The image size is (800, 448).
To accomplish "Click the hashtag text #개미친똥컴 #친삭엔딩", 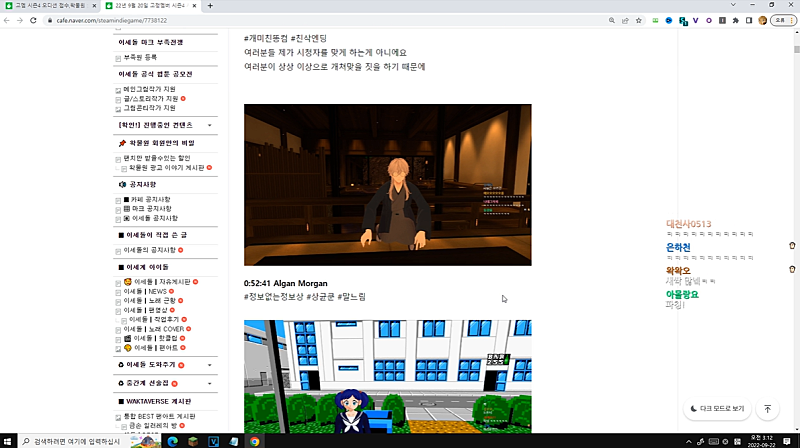I will [x=285, y=38].
